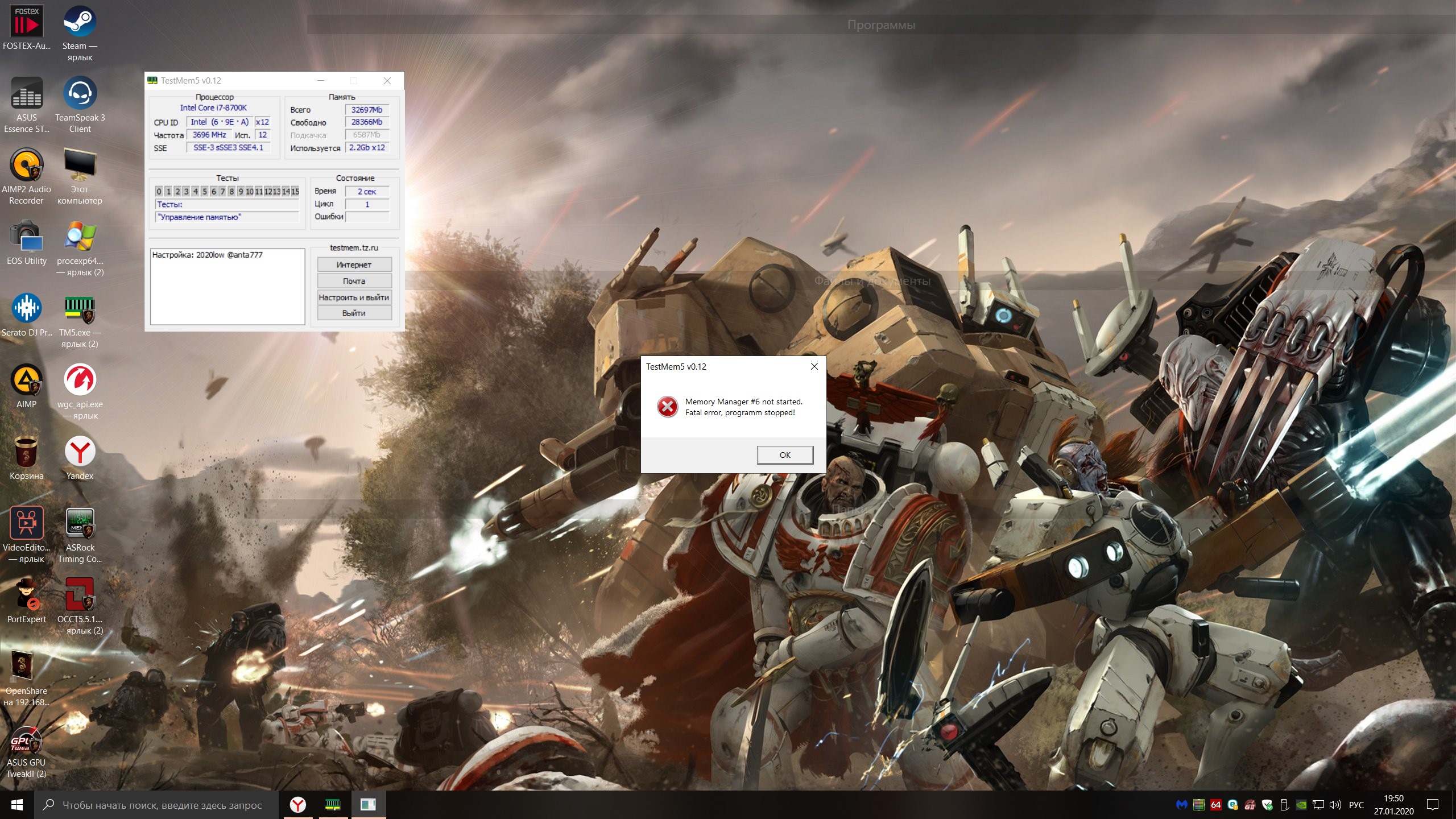Open the Windows Start menu
The width and height of the screenshot is (1456, 819).
pyautogui.click(x=17, y=805)
